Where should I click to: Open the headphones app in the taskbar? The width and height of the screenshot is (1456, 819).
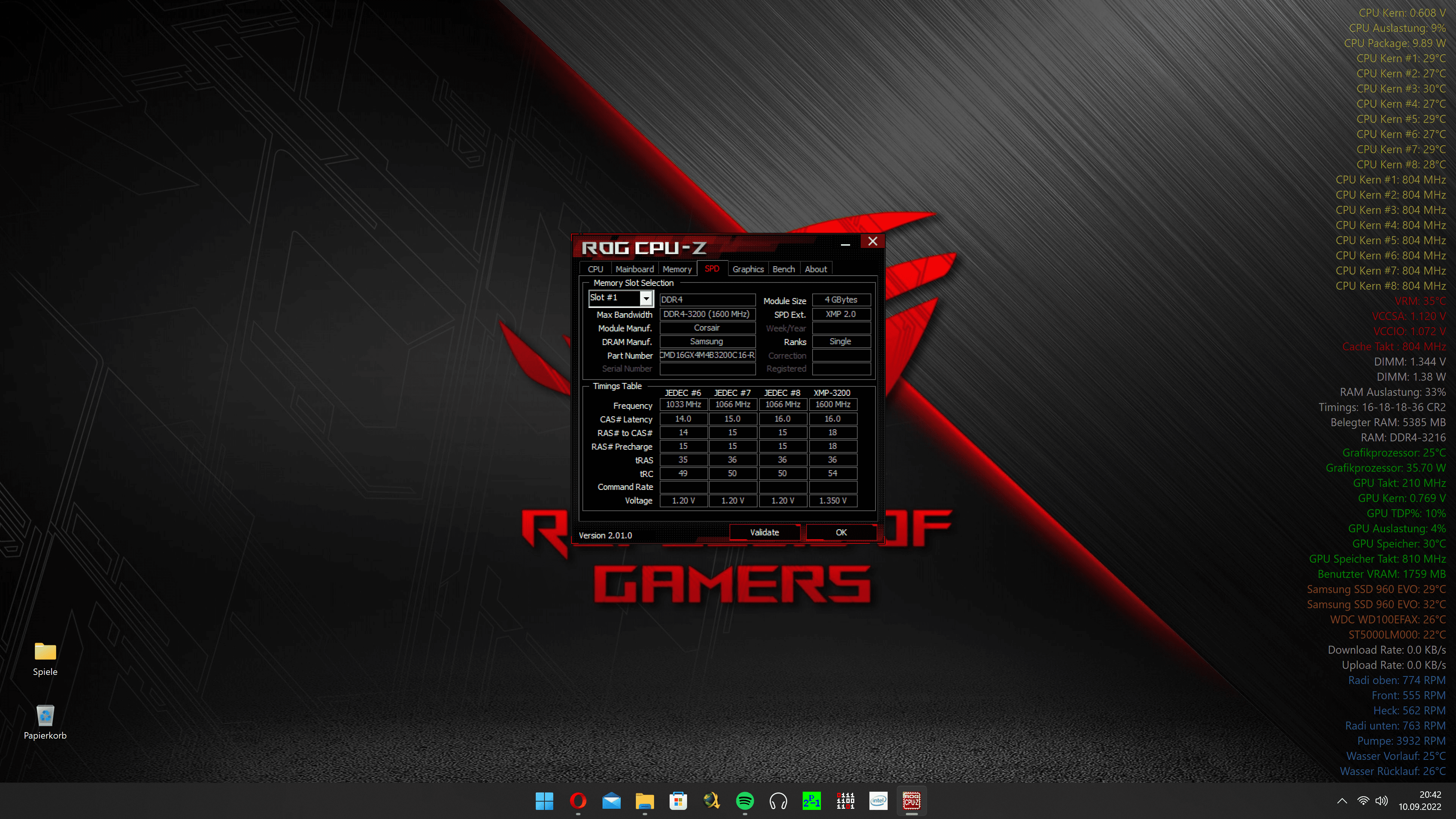click(778, 800)
